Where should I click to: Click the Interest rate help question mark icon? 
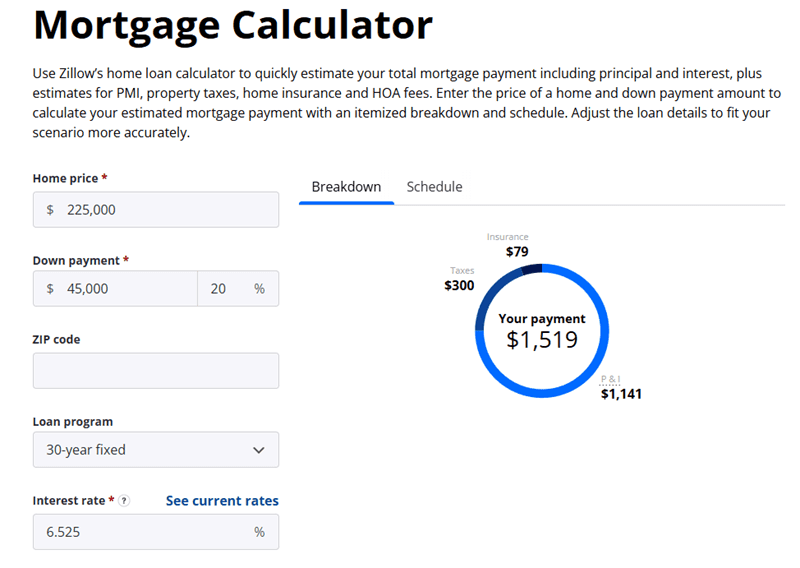pos(124,501)
